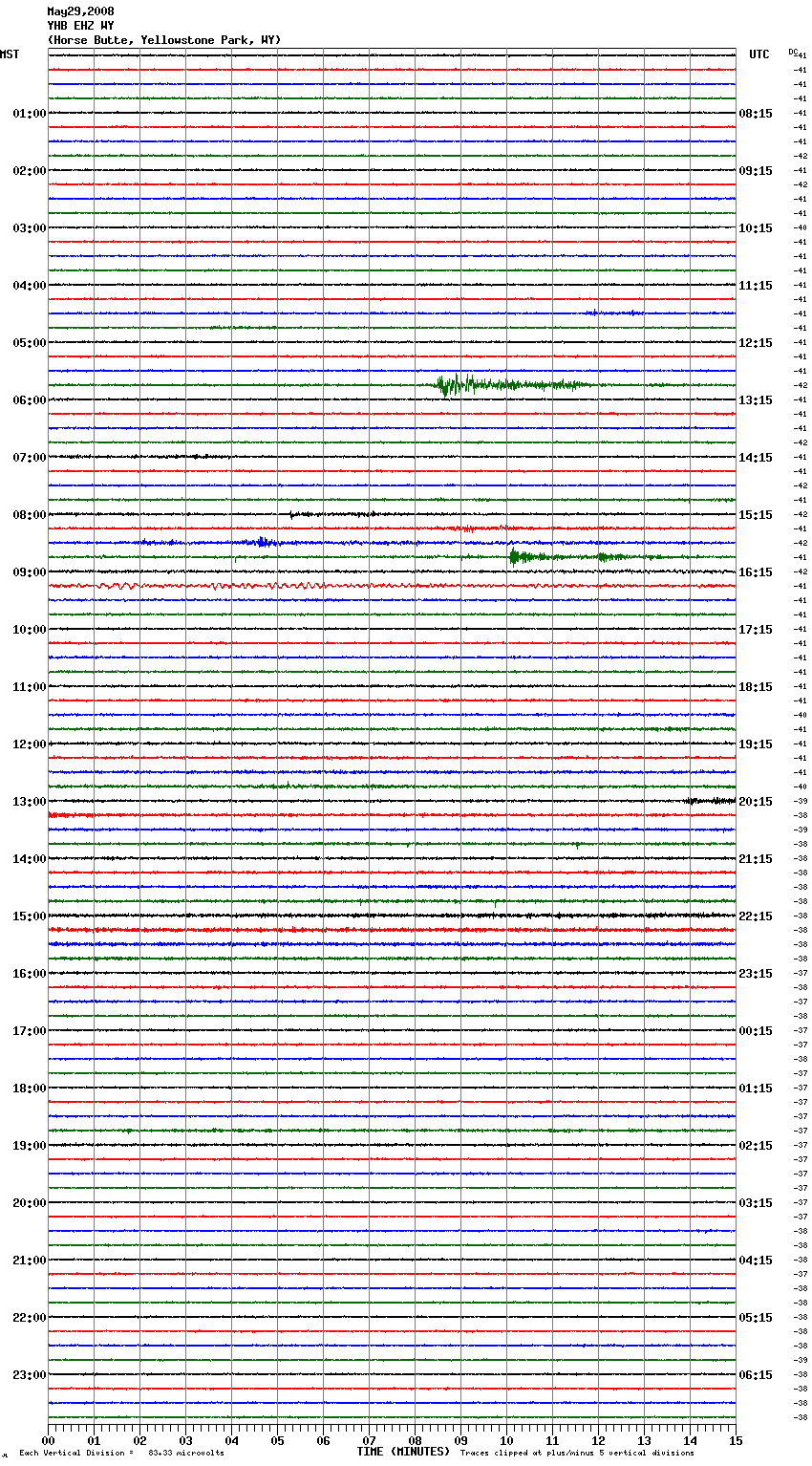Select the 20:00 MST row label
The width and height of the screenshot is (812, 1466).
(30, 1203)
